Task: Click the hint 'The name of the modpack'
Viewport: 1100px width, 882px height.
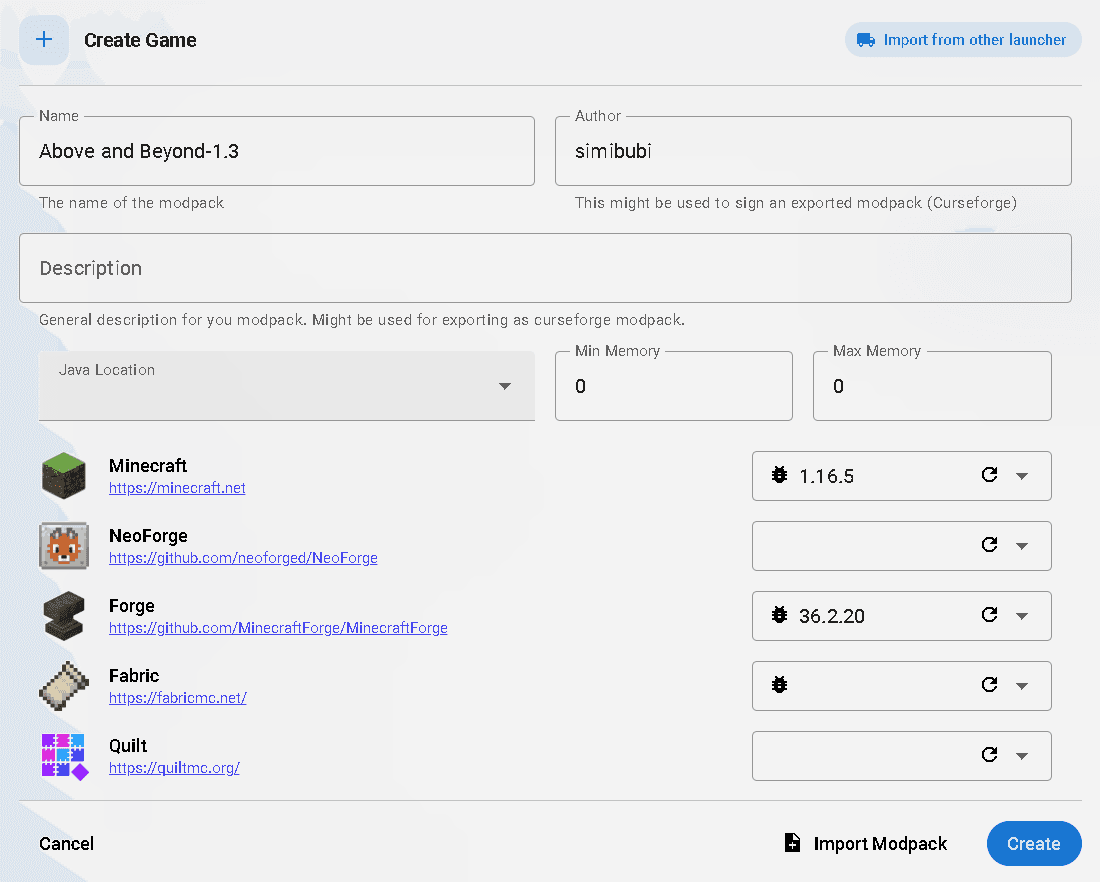Action: pyautogui.click(x=131, y=203)
